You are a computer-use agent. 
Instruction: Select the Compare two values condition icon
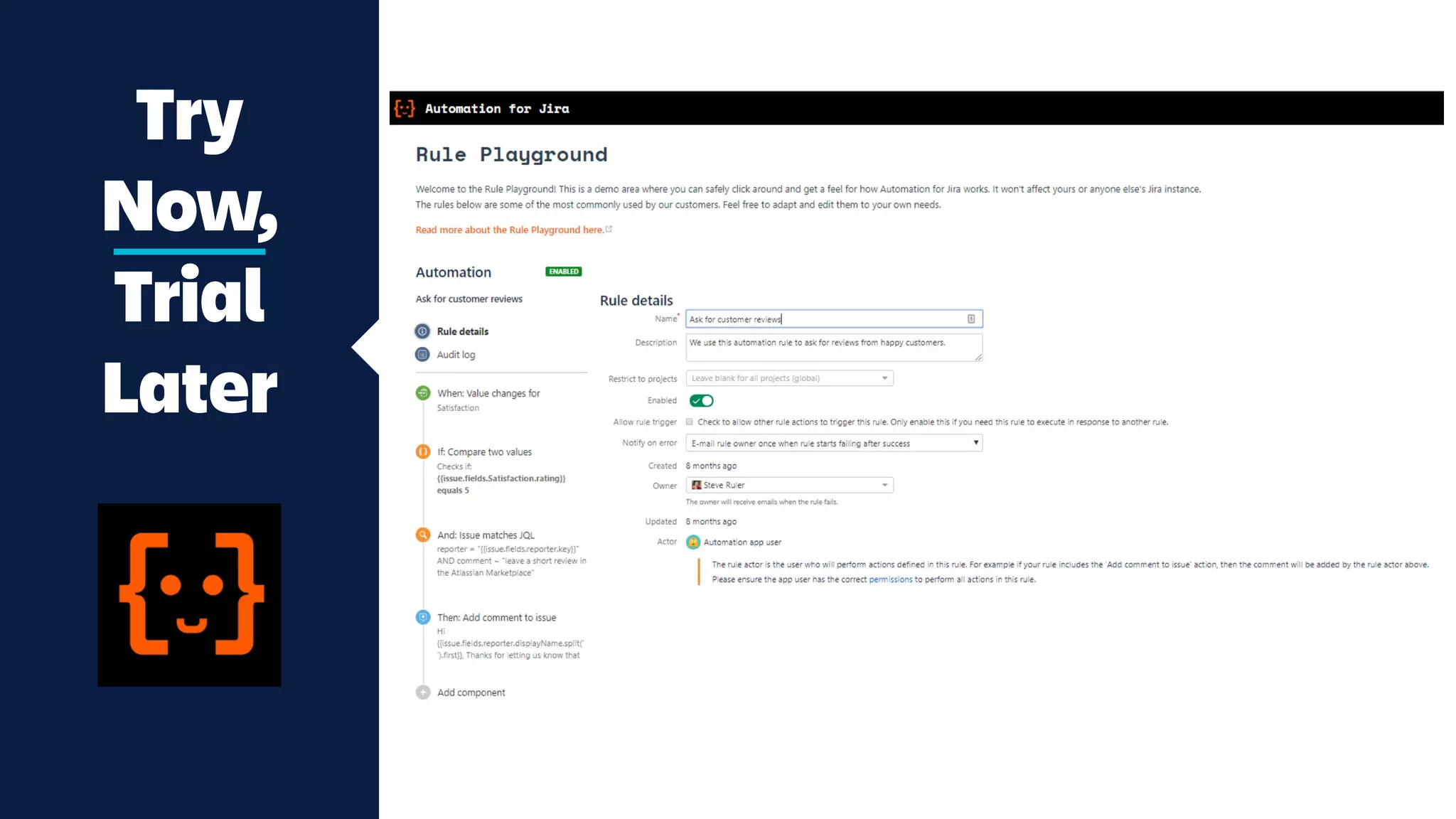click(423, 451)
